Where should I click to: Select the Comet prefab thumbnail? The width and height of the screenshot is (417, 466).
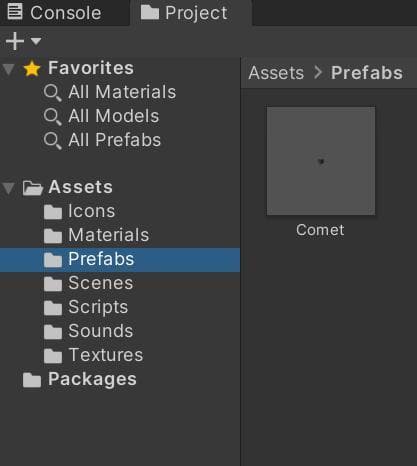point(321,161)
